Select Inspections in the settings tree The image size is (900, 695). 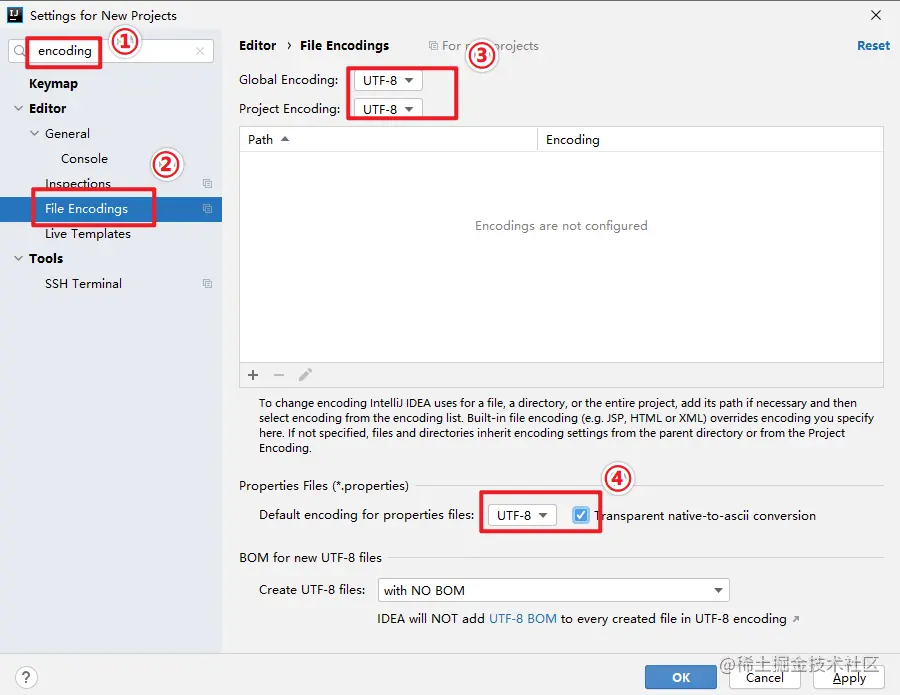coord(78,184)
